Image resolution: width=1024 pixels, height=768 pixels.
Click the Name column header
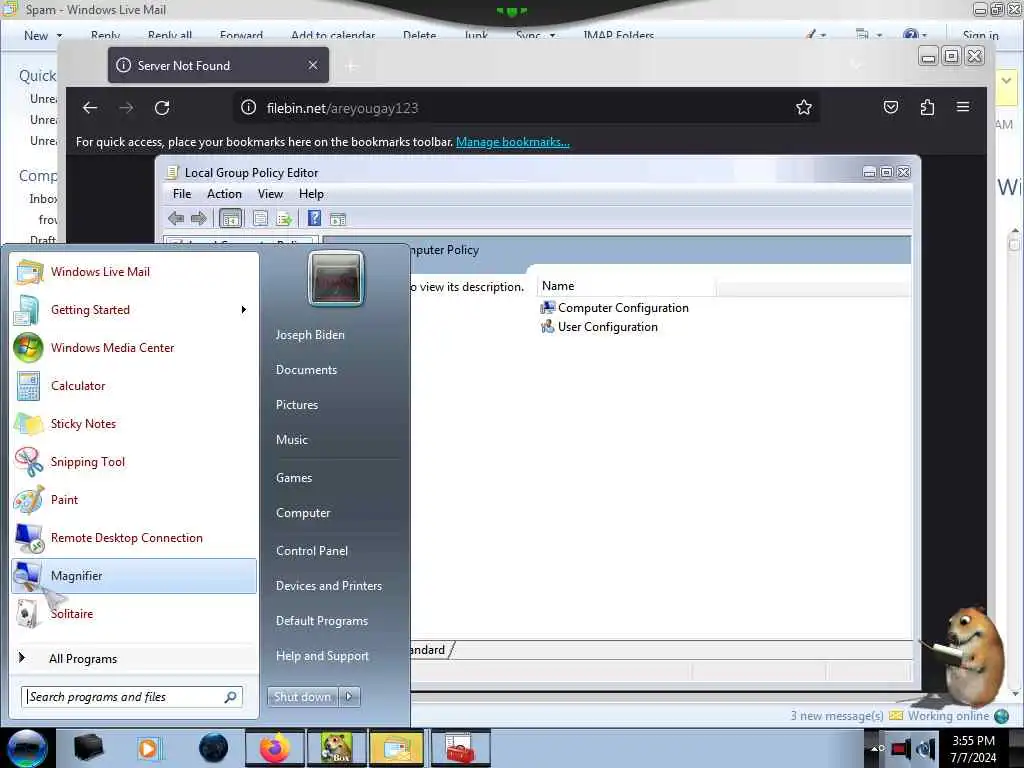click(x=626, y=286)
